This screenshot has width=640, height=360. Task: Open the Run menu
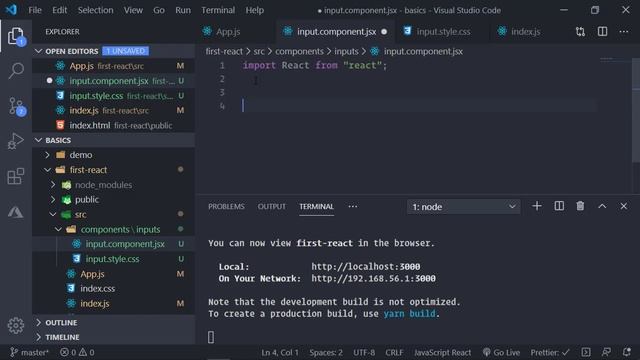click(183, 10)
